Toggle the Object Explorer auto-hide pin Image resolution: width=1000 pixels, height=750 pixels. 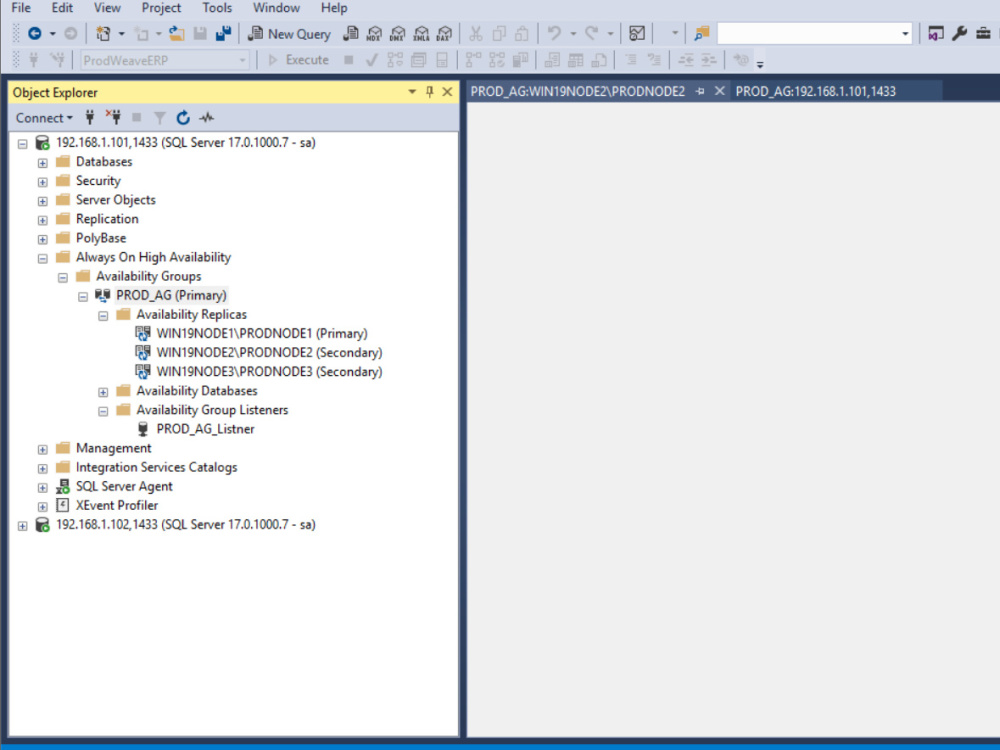pyautogui.click(x=429, y=92)
